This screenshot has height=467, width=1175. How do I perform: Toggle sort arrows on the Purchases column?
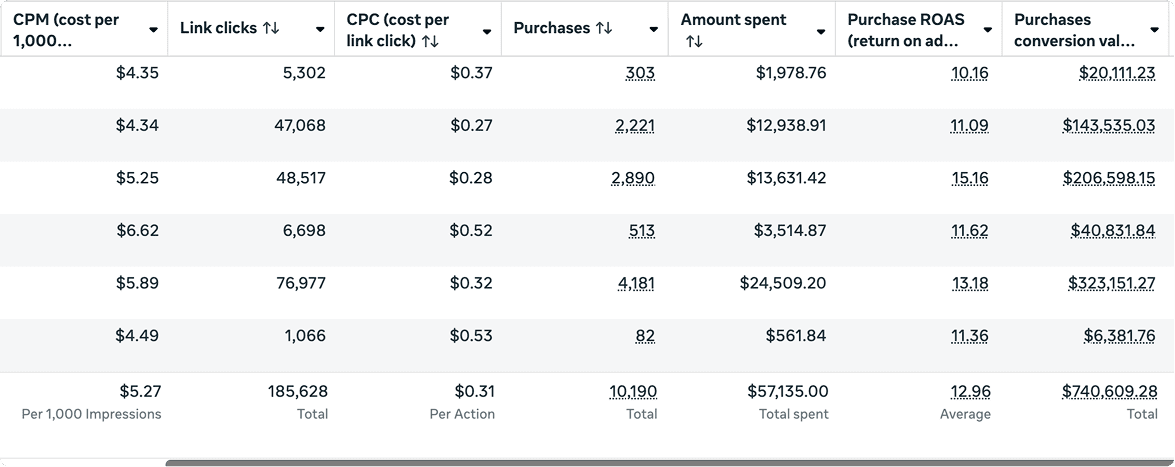[x=603, y=29]
